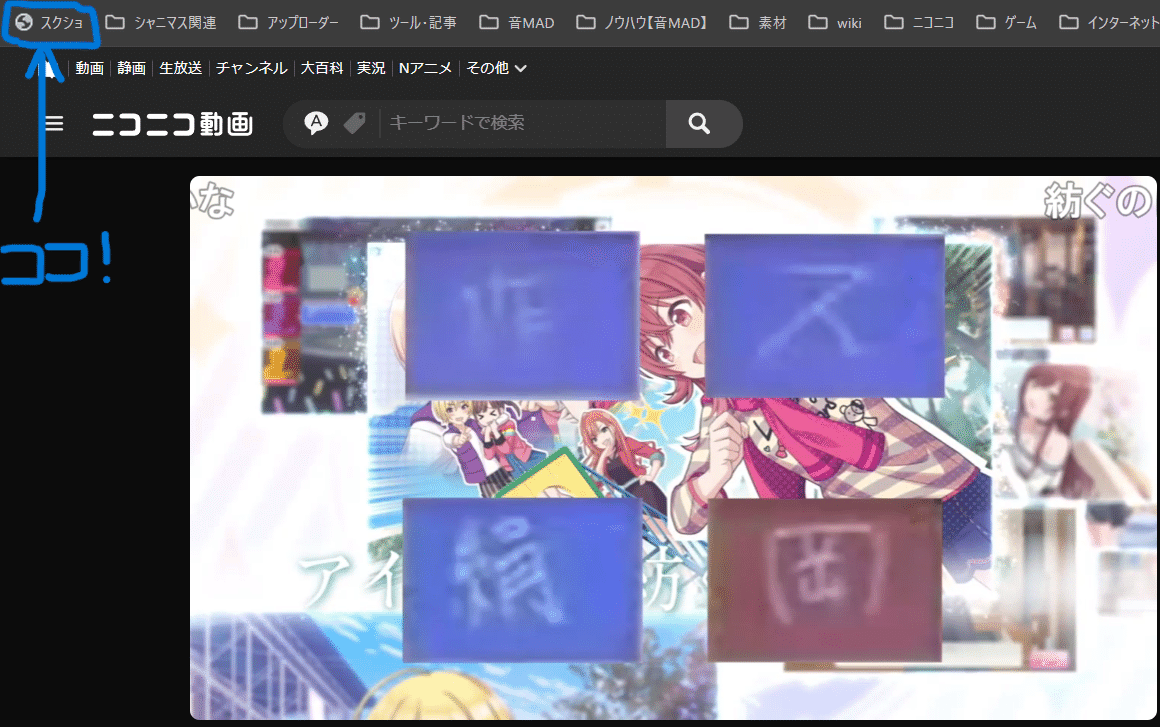Select keyword search mode icon
This screenshot has width=1160, height=727.
(x=316, y=123)
